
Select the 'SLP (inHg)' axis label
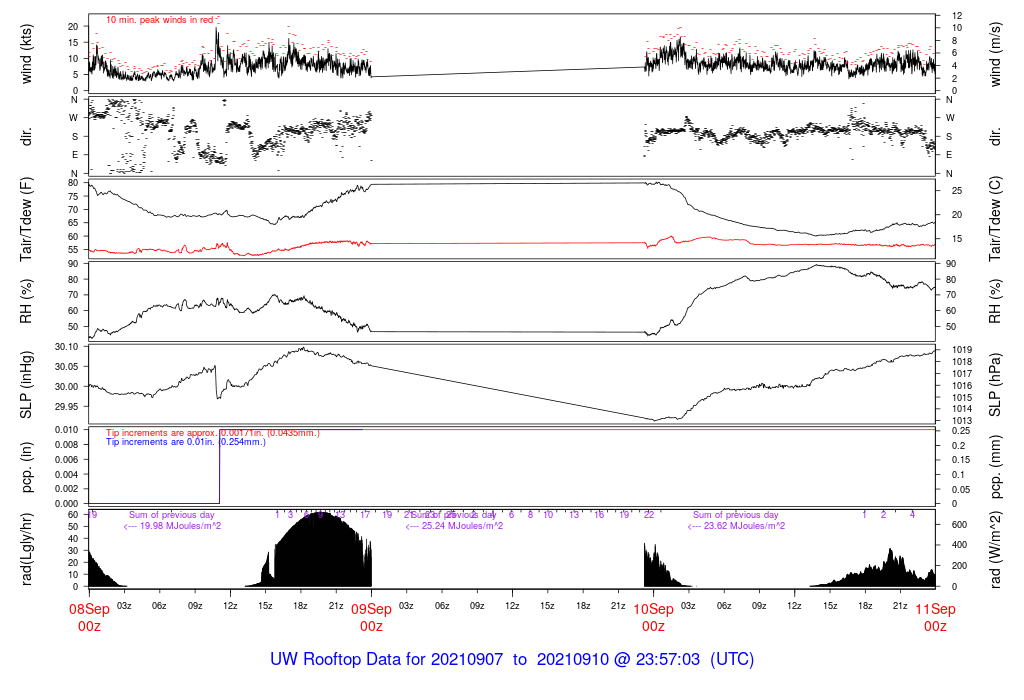tap(26, 385)
